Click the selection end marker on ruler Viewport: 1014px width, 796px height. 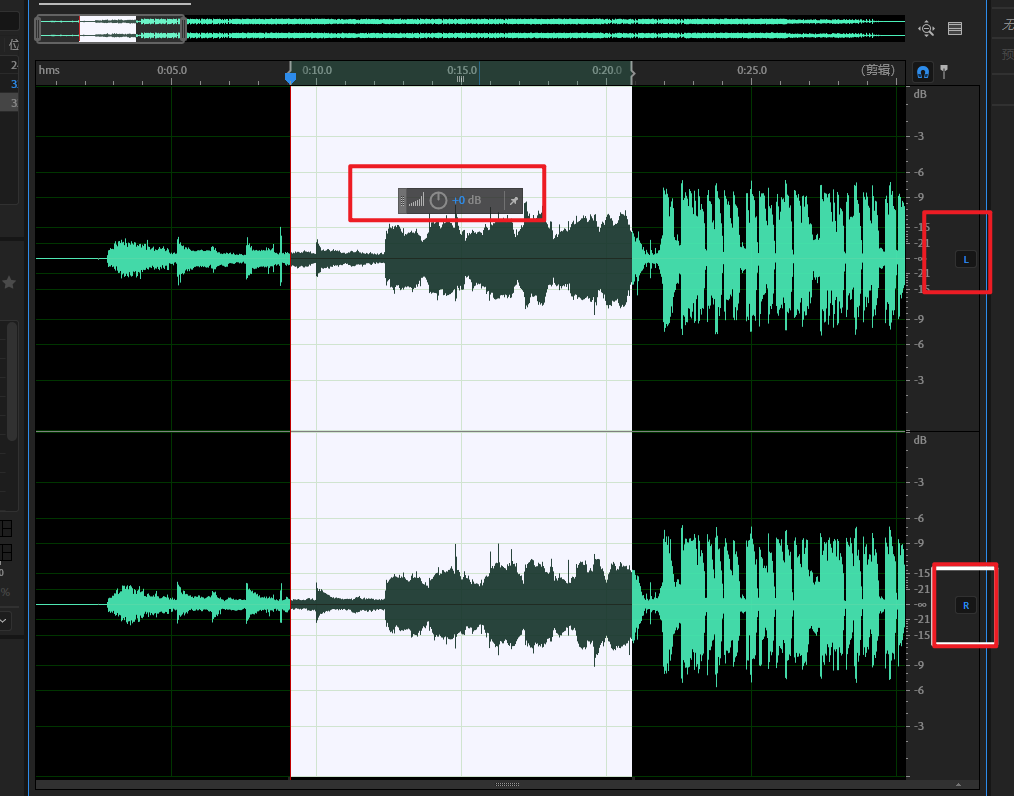point(632,73)
